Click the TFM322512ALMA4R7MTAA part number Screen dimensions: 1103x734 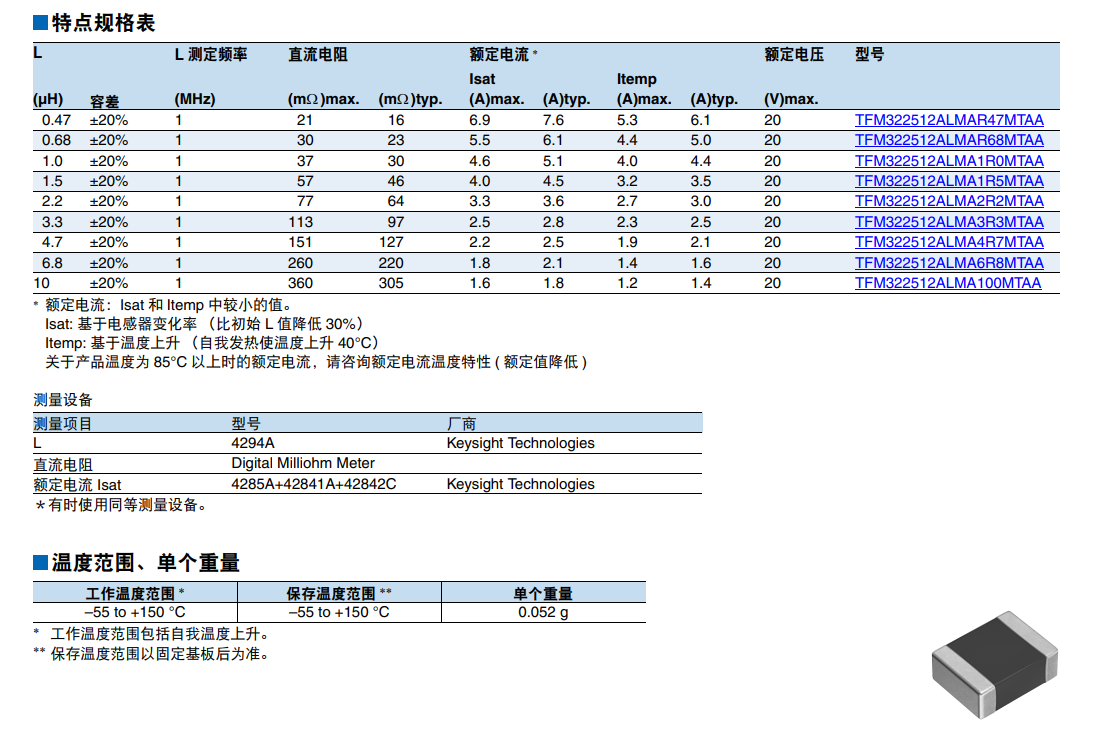pos(948,242)
